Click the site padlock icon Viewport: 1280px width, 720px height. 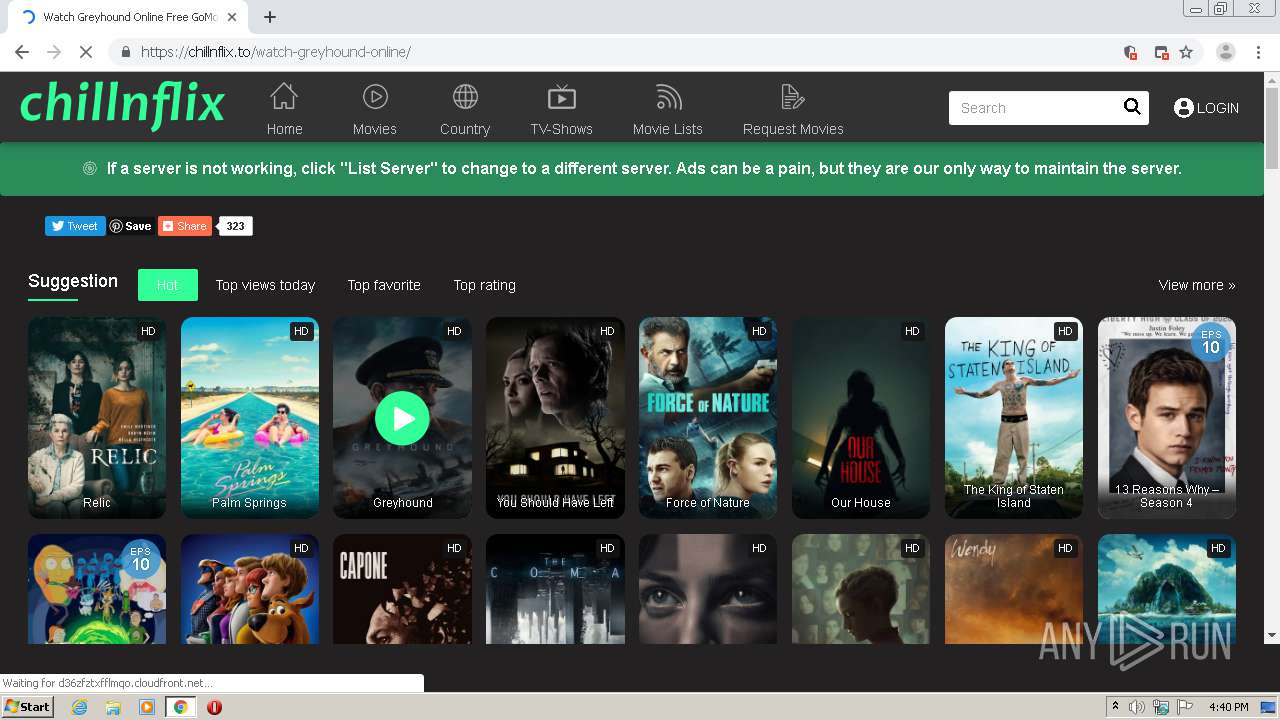[x=125, y=52]
